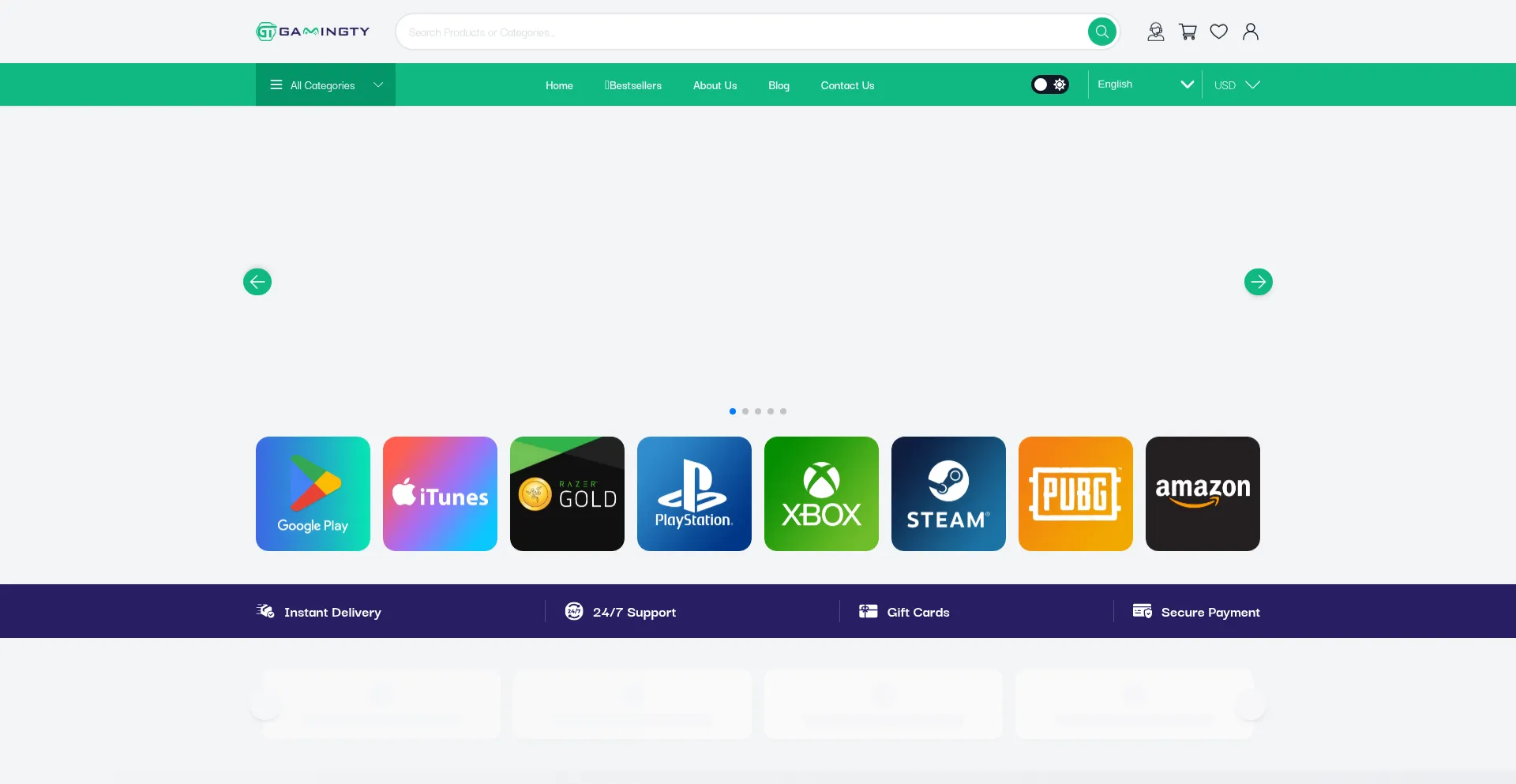Select the first carousel pagination dot
The width and height of the screenshot is (1516, 784).
pyautogui.click(x=733, y=411)
